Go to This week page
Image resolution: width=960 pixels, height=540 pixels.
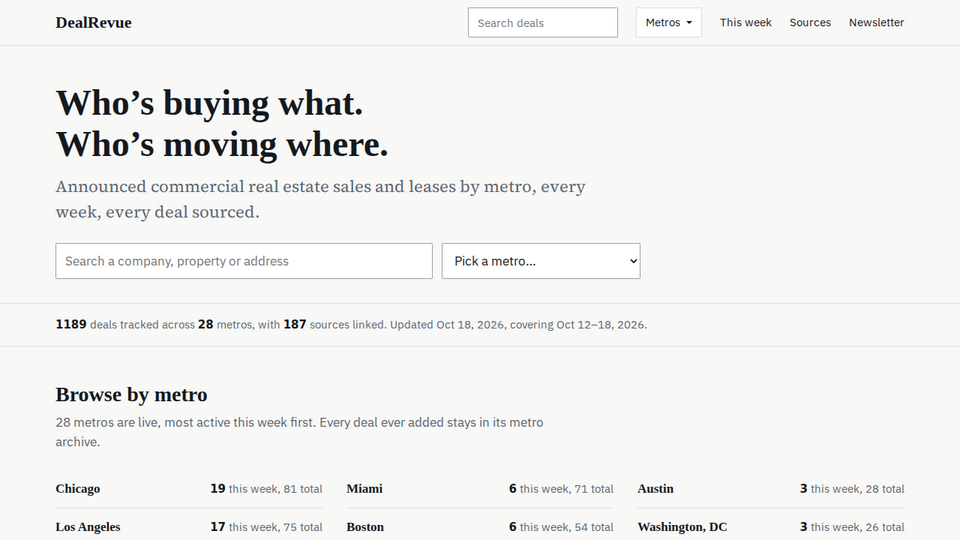tap(745, 23)
